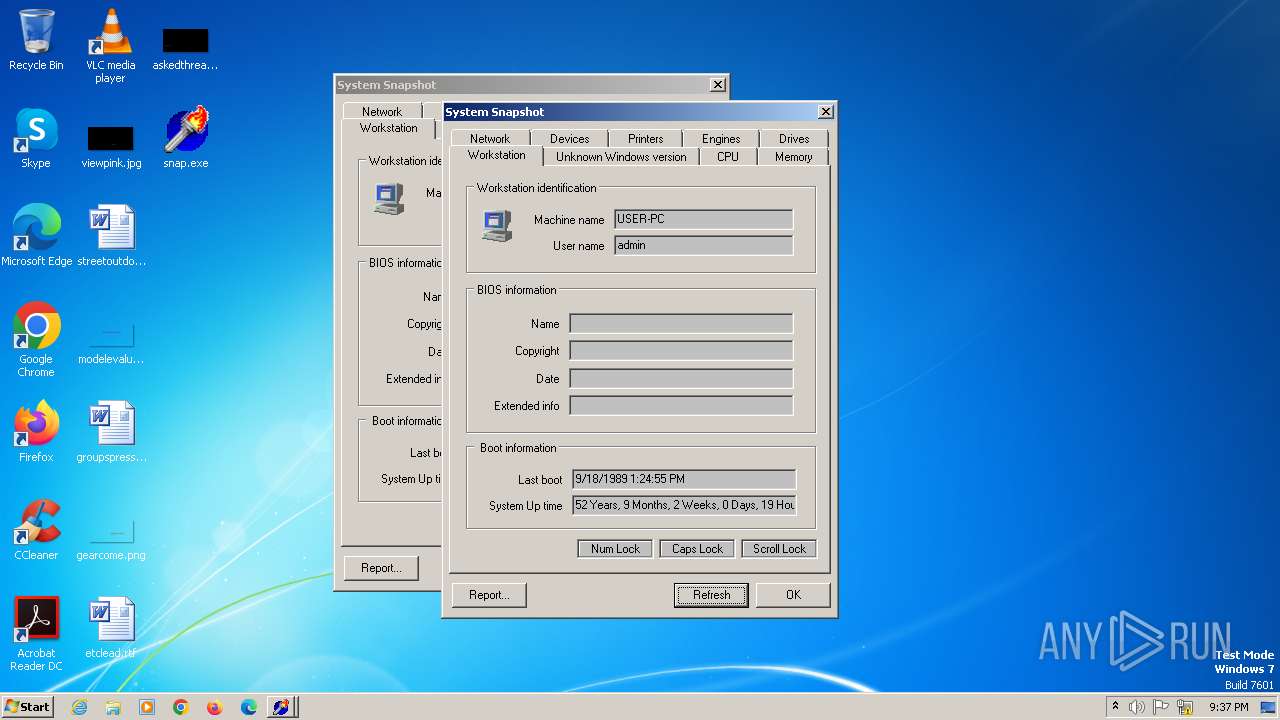
Task: Click workstation computer icon in background window
Action: tap(389, 198)
